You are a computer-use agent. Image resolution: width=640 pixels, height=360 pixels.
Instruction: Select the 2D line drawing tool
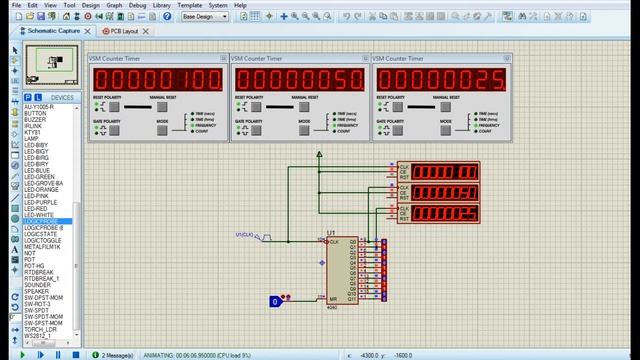coord(15,198)
